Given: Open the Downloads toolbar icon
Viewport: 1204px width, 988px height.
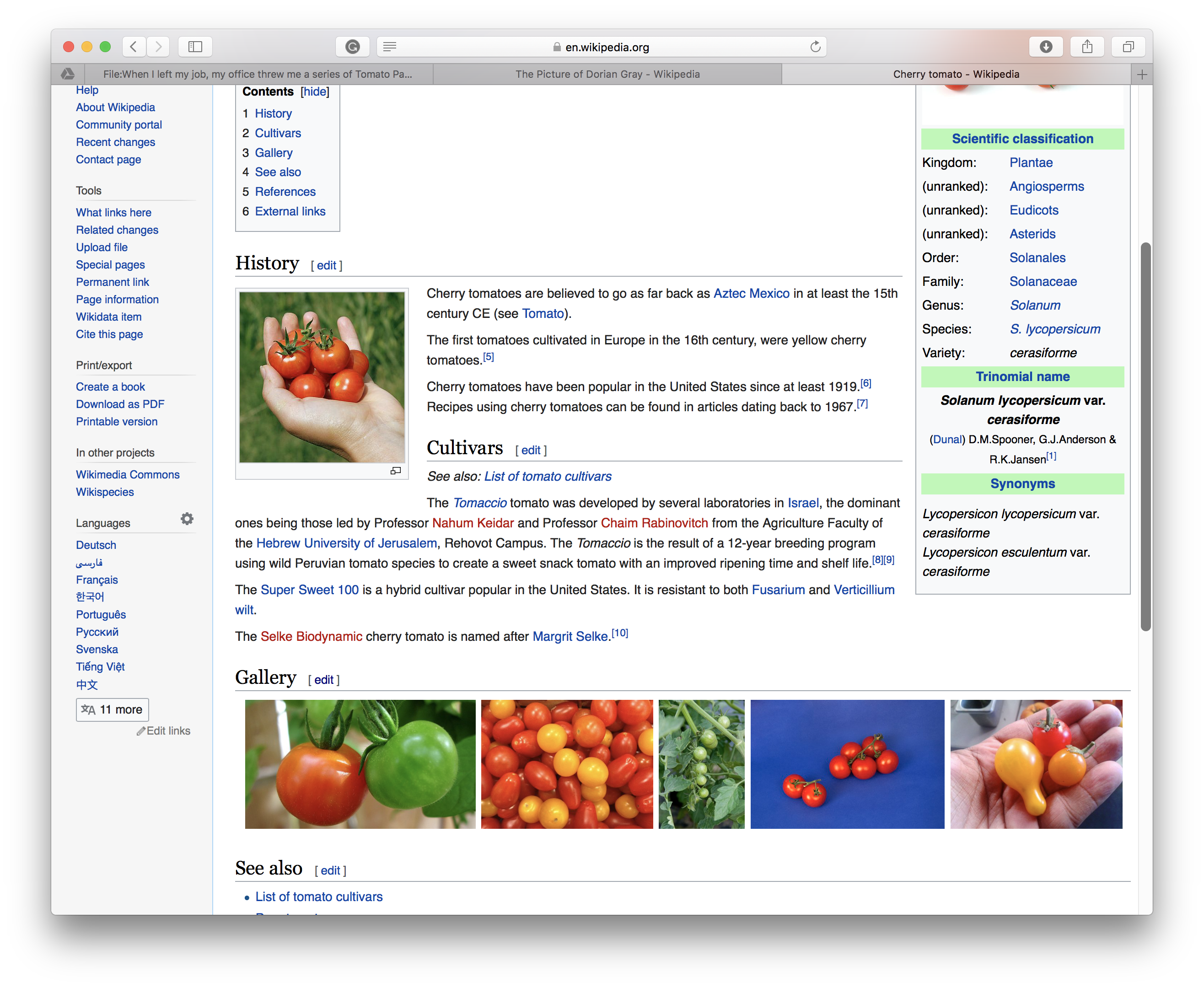Looking at the screenshot, I should click(x=1046, y=47).
